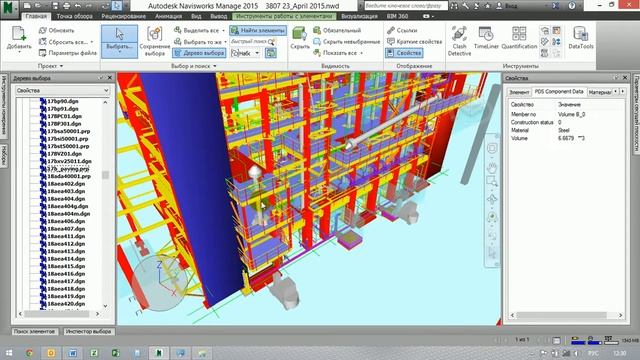640x360 pixels.
Task: Click the undo arrow in quick access toolbar
Action: coord(78,6)
